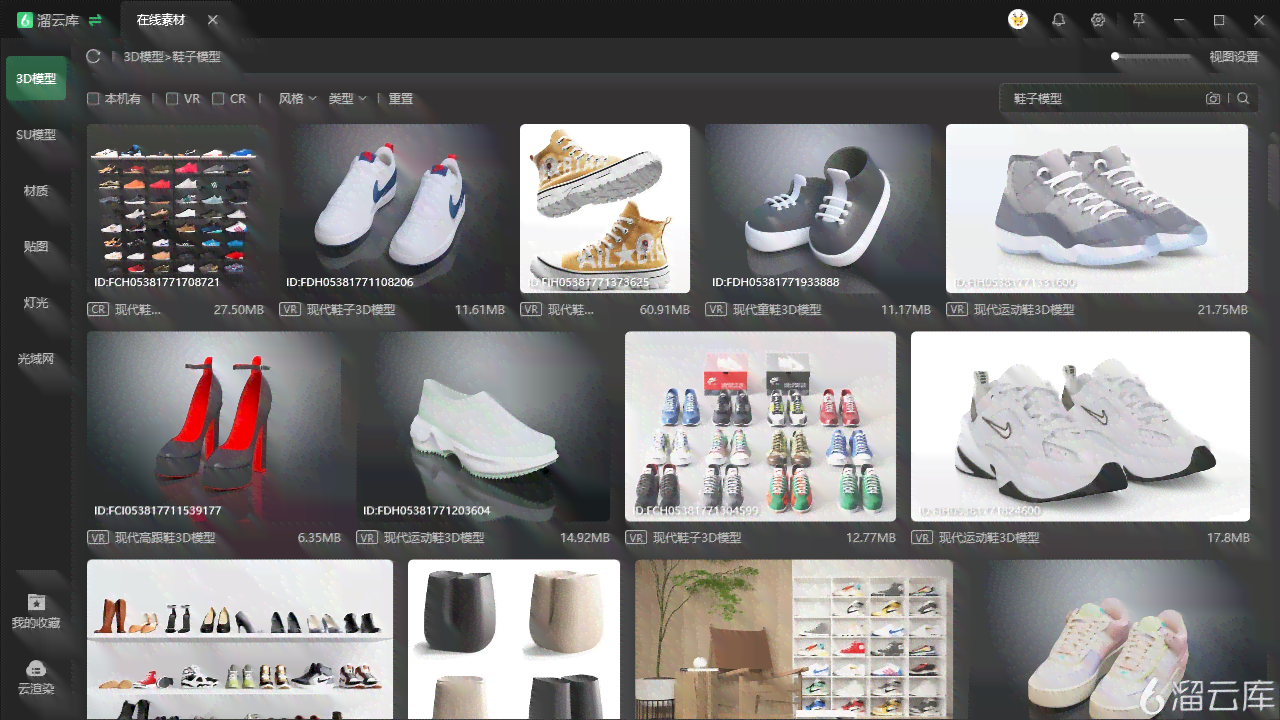Screen dimensions: 1280x720
Task: Click the 现代童鞋3D模型 title
Action: [777, 310]
